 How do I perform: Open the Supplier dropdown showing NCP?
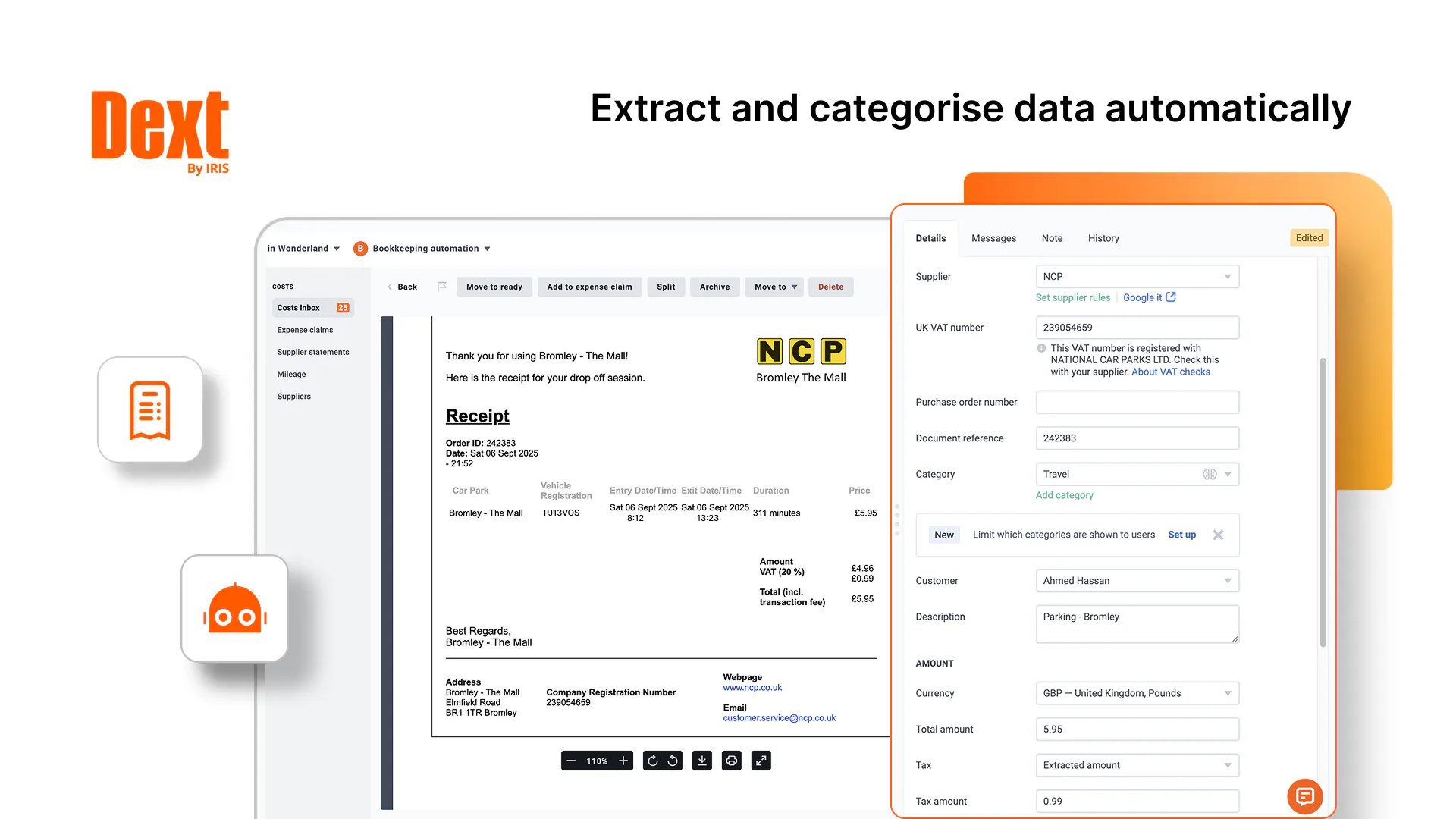pos(1137,277)
